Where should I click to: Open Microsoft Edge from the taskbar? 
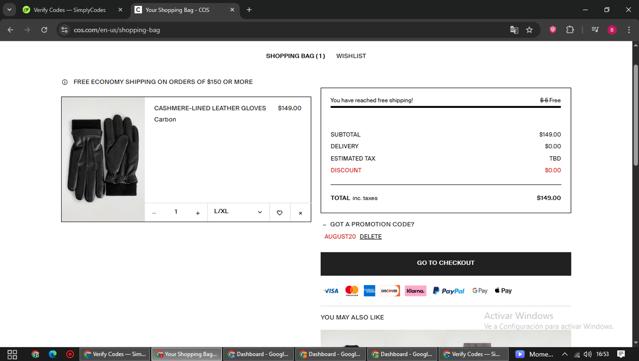(53, 354)
